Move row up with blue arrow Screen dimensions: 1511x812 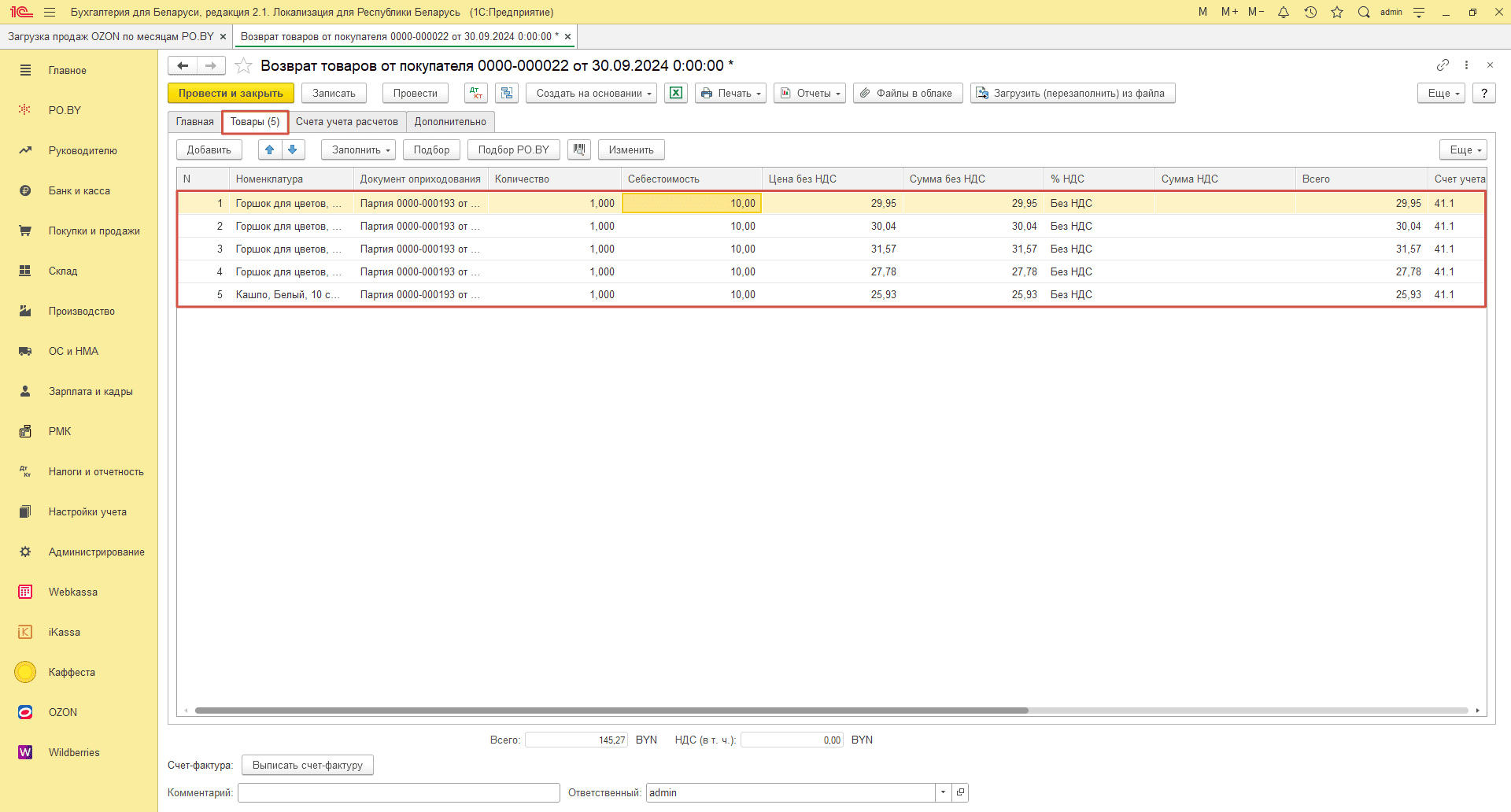270,149
